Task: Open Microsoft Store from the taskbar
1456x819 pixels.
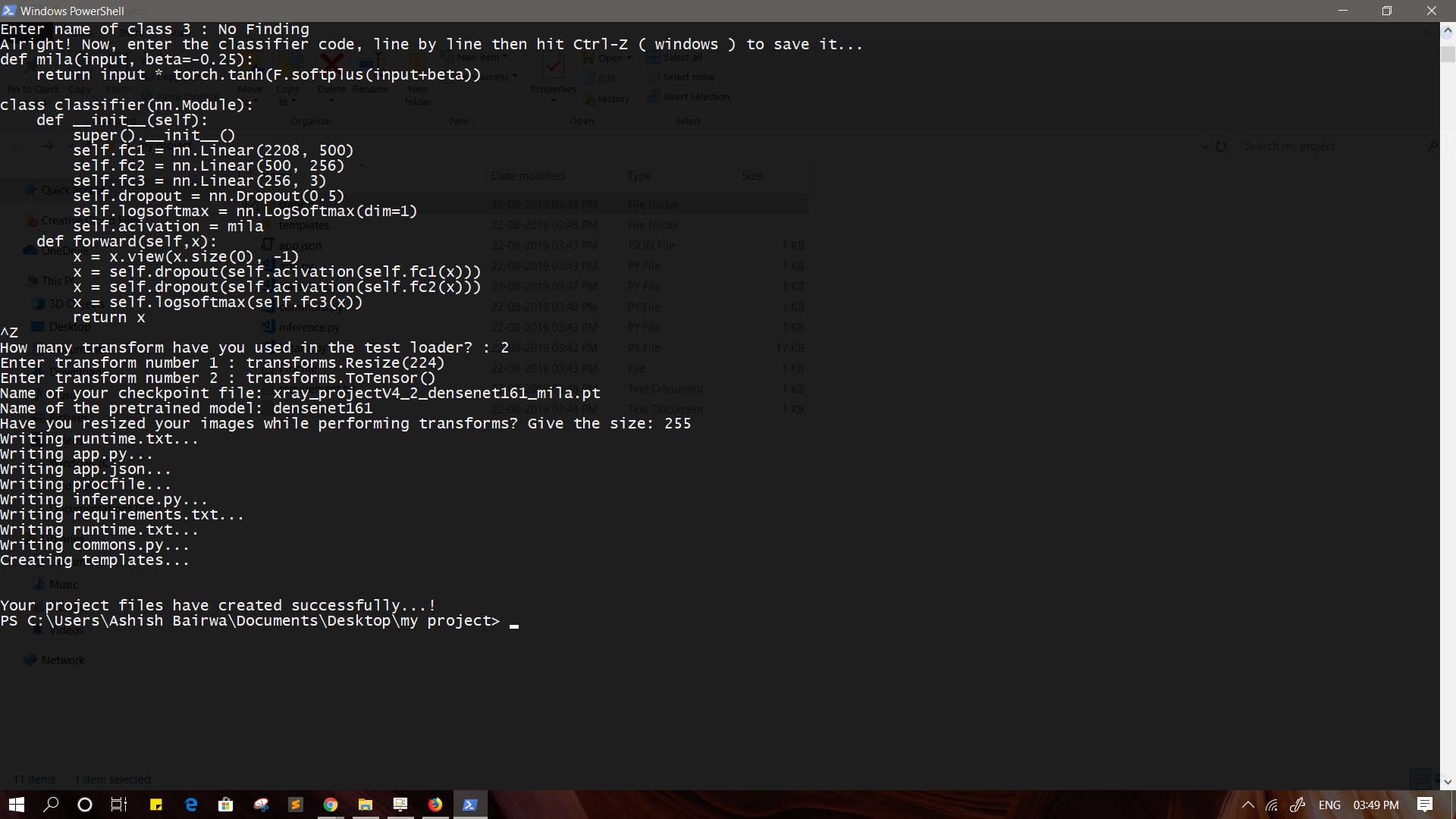Action: pyautogui.click(x=226, y=805)
